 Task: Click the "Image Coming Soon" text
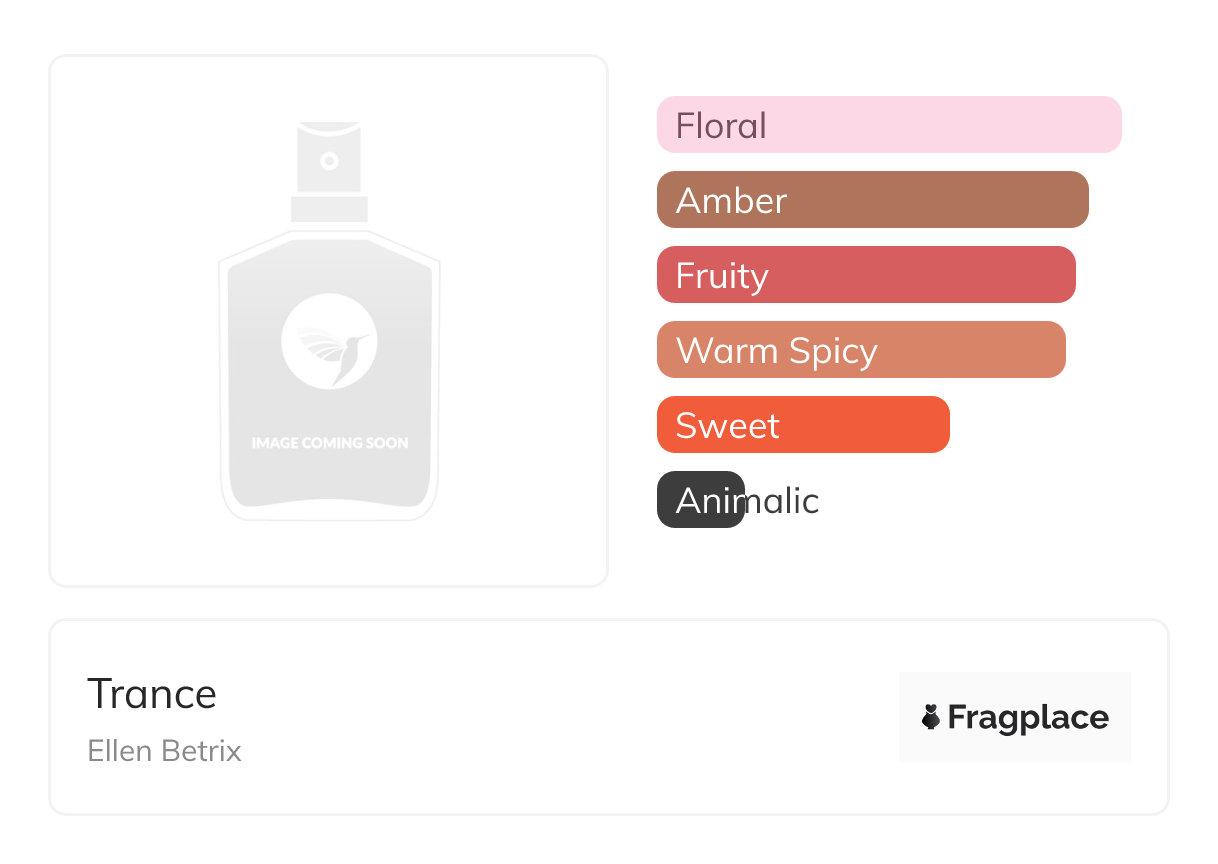tap(329, 442)
